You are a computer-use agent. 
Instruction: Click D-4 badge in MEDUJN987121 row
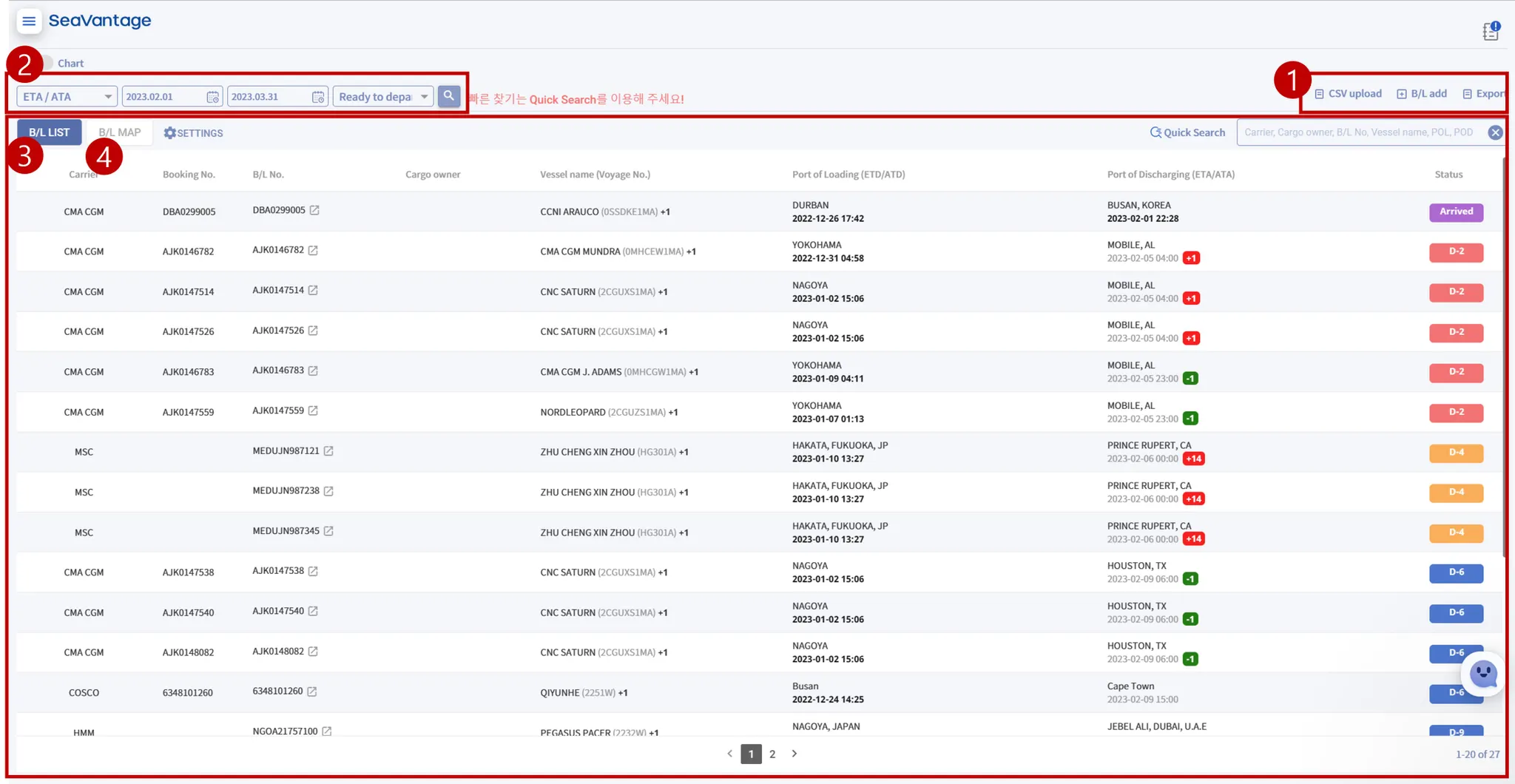pyautogui.click(x=1456, y=452)
